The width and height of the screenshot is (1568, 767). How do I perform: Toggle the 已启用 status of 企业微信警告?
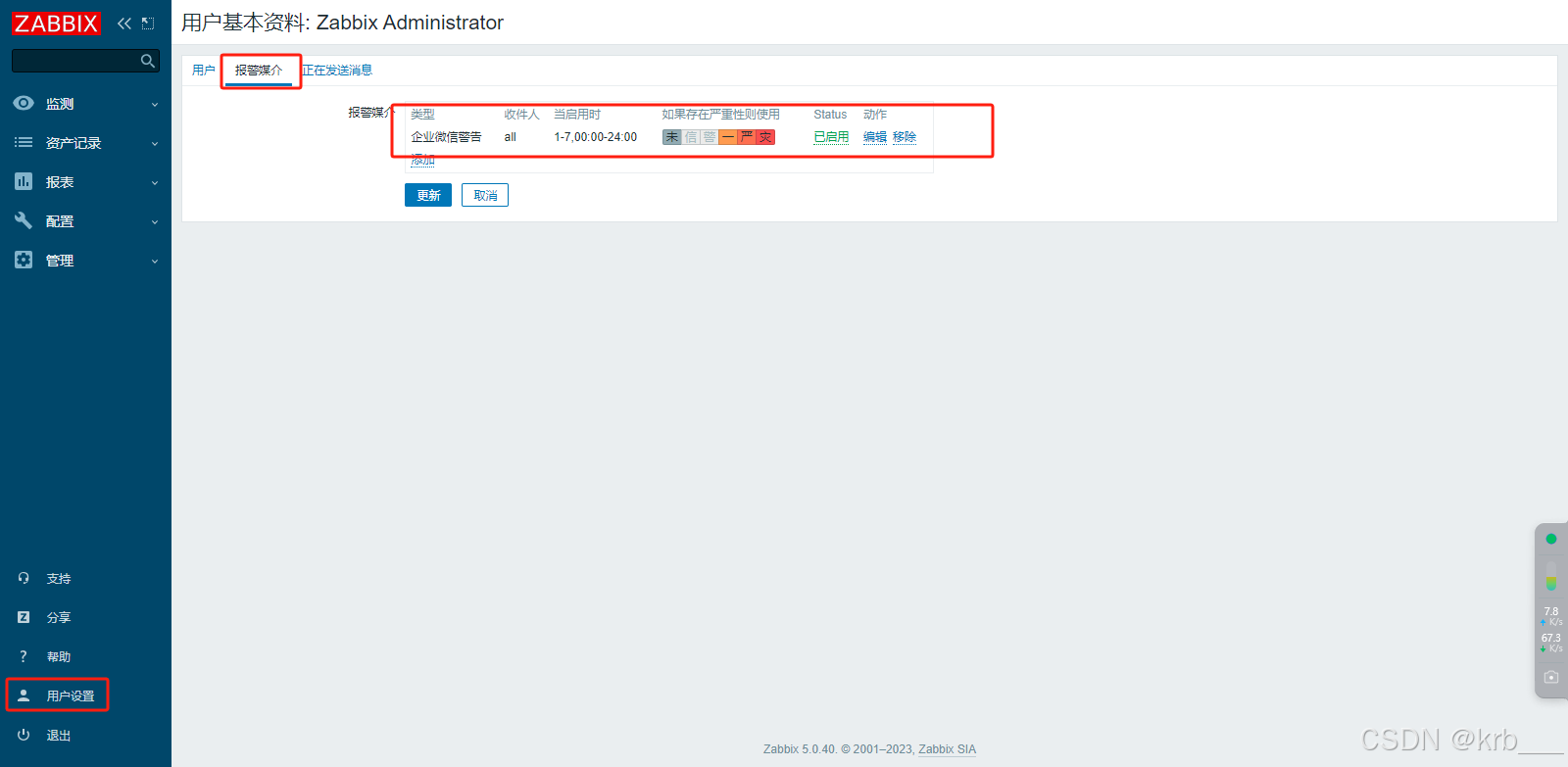[831, 137]
